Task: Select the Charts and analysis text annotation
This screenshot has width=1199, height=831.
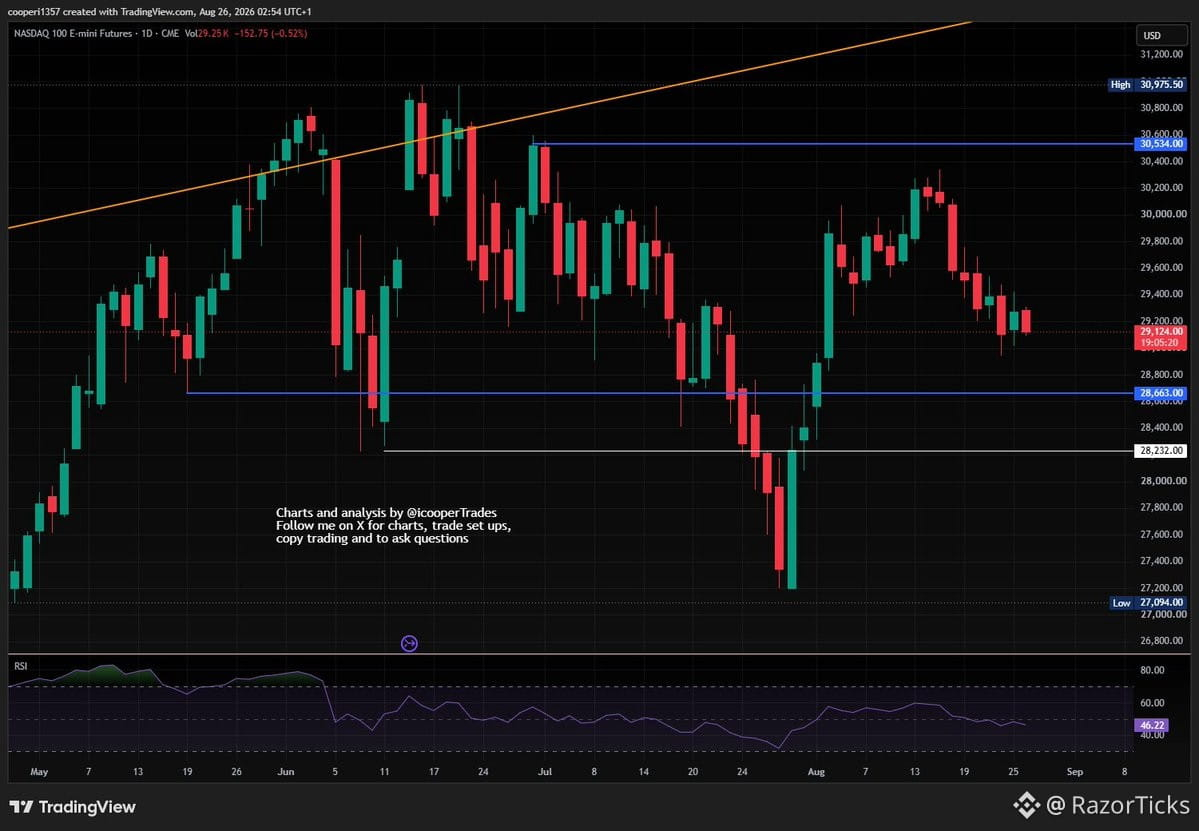Action: click(393, 525)
